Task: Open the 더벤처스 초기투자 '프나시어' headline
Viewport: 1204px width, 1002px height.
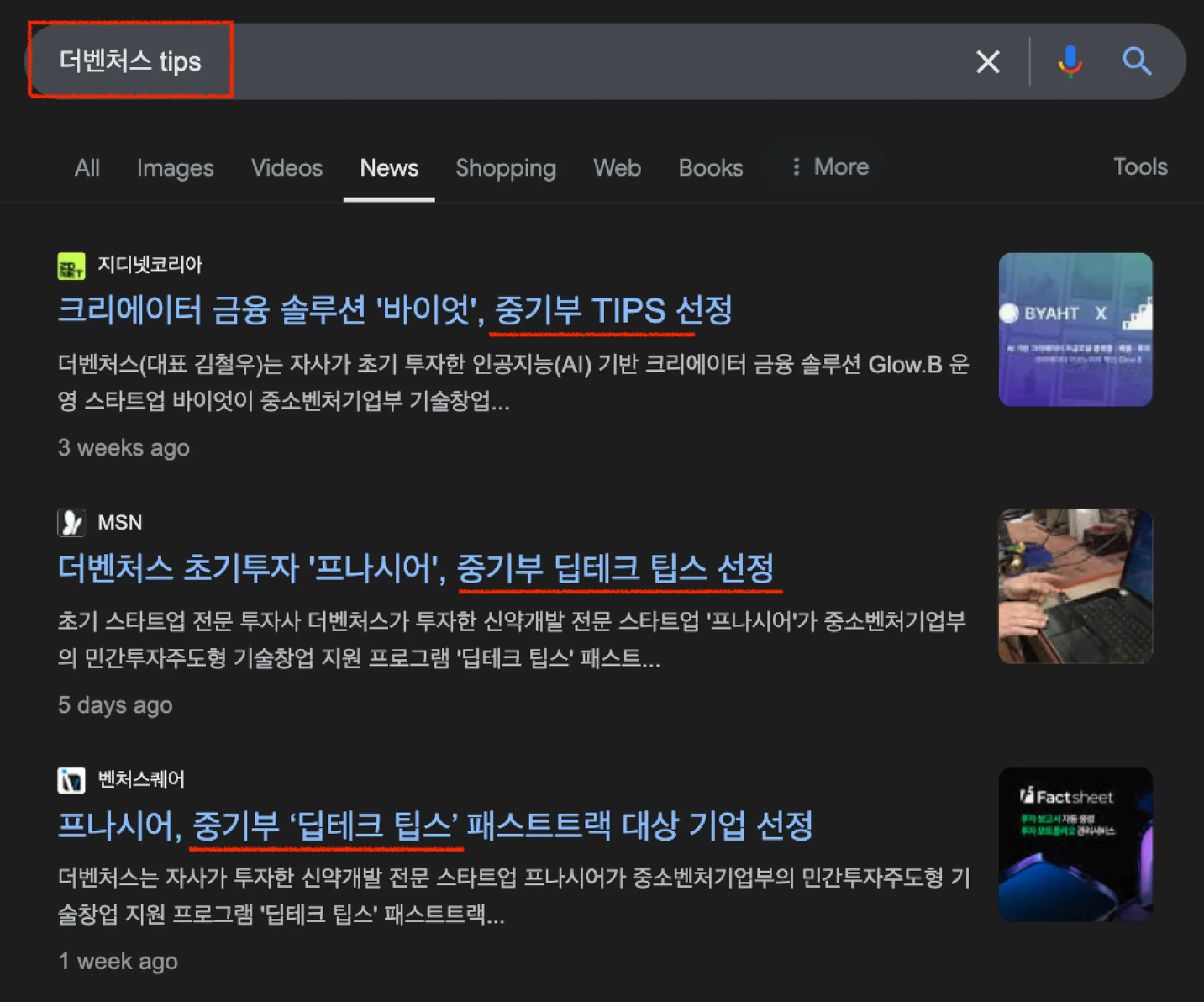Action: [416, 568]
